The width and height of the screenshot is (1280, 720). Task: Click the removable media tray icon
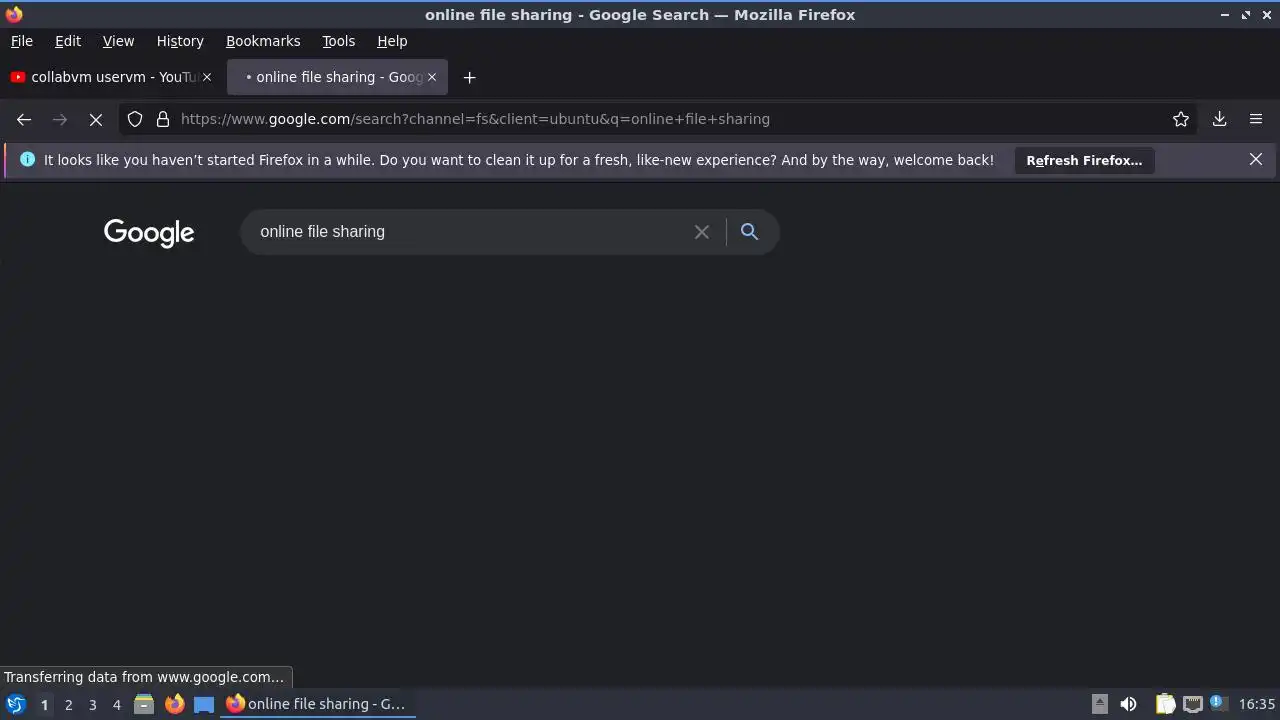[x=1099, y=704]
